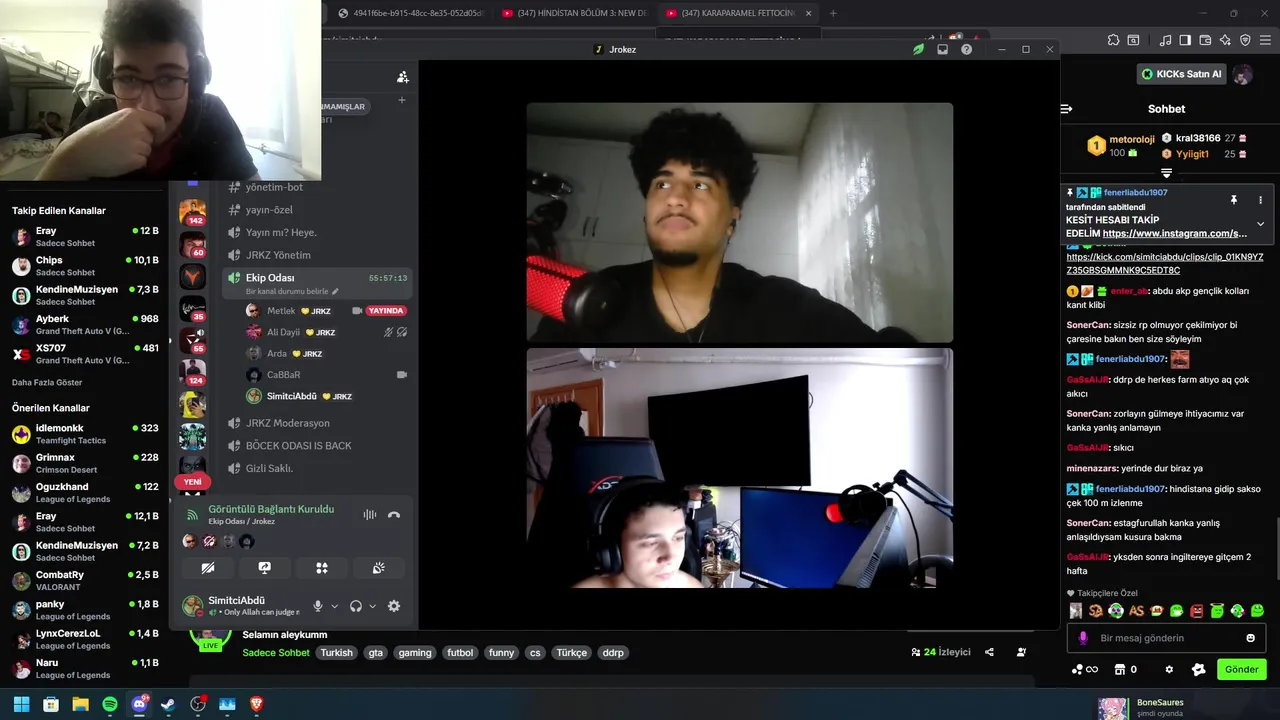The width and height of the screenshot is (1280, 720).
Task: Open Windows Start menu
Action: point(21,704)
